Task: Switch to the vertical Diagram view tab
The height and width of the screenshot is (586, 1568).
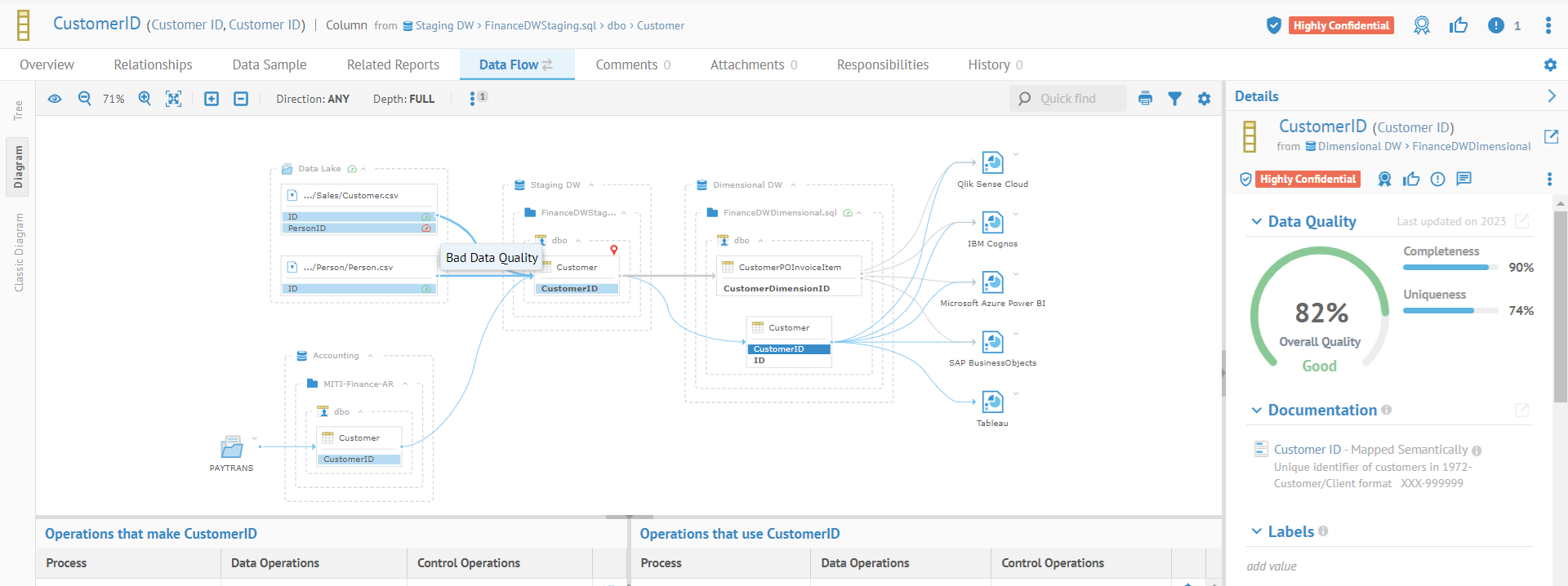Action: tap(18, 167)
